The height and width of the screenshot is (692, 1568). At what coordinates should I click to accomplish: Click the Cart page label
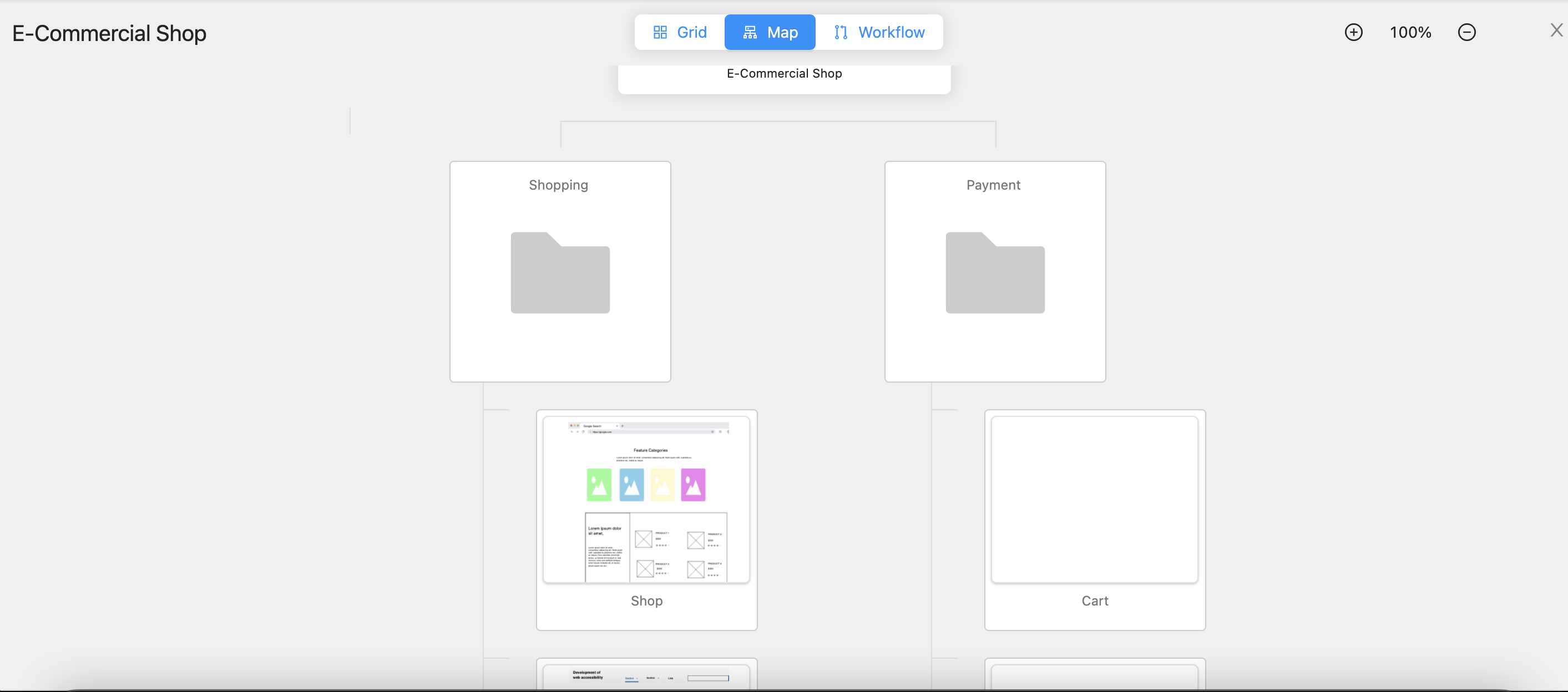coord(1094,601)
